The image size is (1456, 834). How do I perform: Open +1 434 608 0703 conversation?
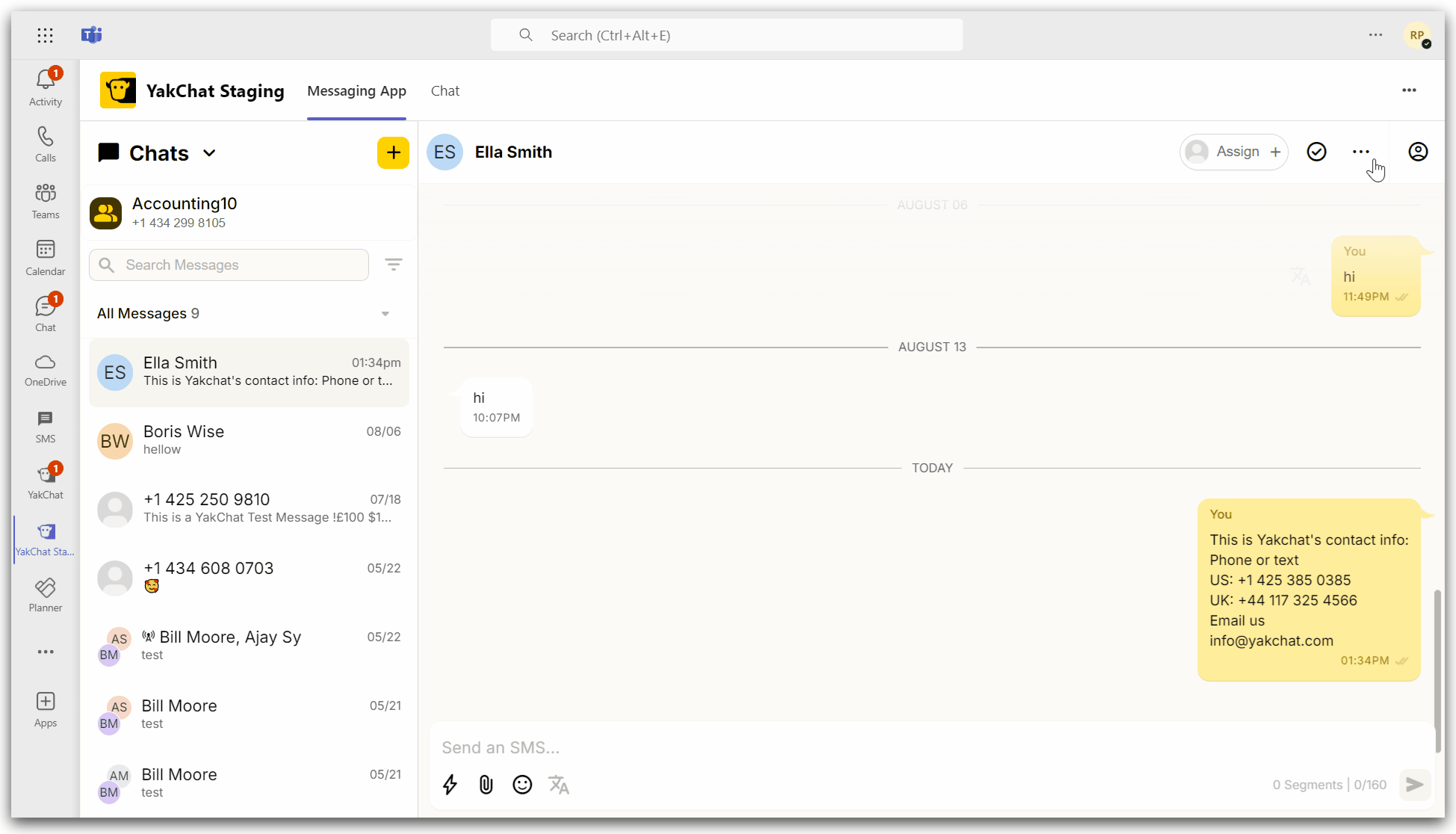click(x=249, y=578)
